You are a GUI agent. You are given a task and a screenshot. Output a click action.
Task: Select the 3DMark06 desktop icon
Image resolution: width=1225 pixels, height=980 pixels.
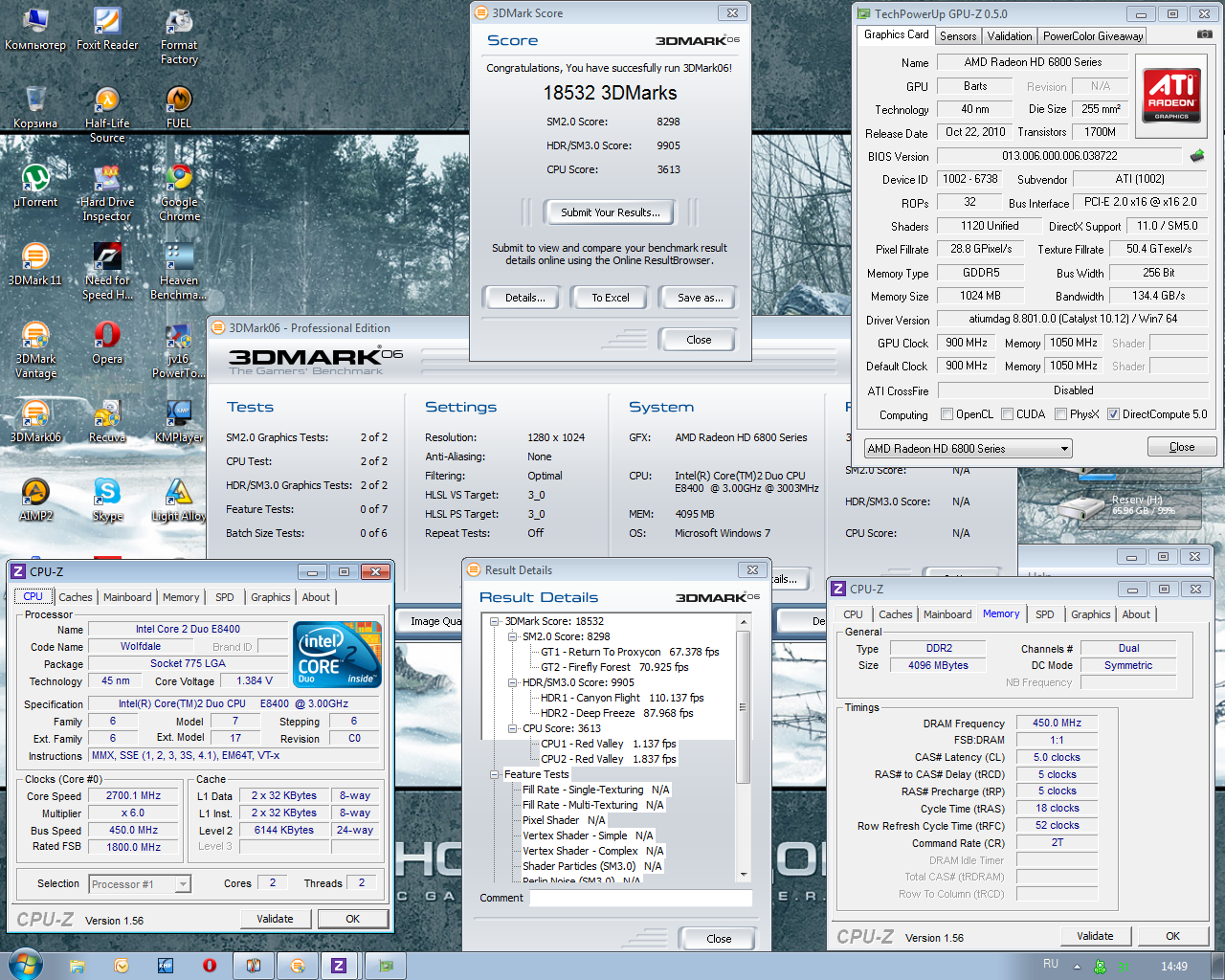click(35, 421)
